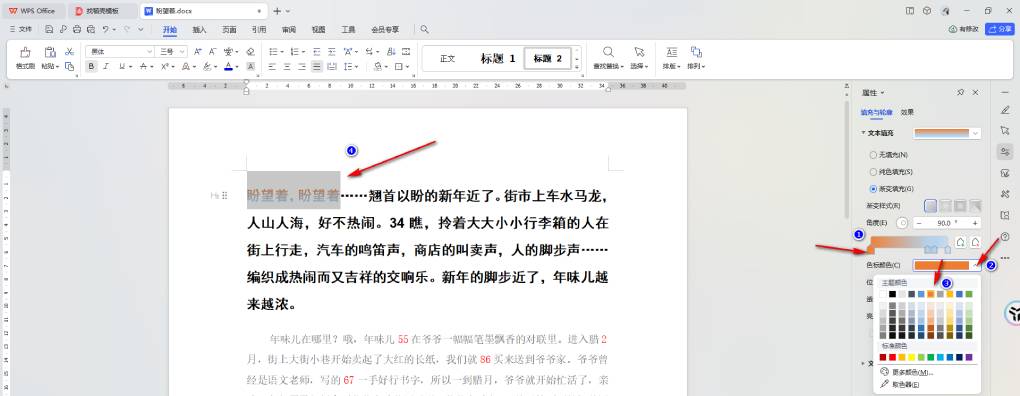Image resolution: width=1020 pixels, height=396 pixels.
Task: Click the clear formatting eraser icon
Action: click(251, 51)
